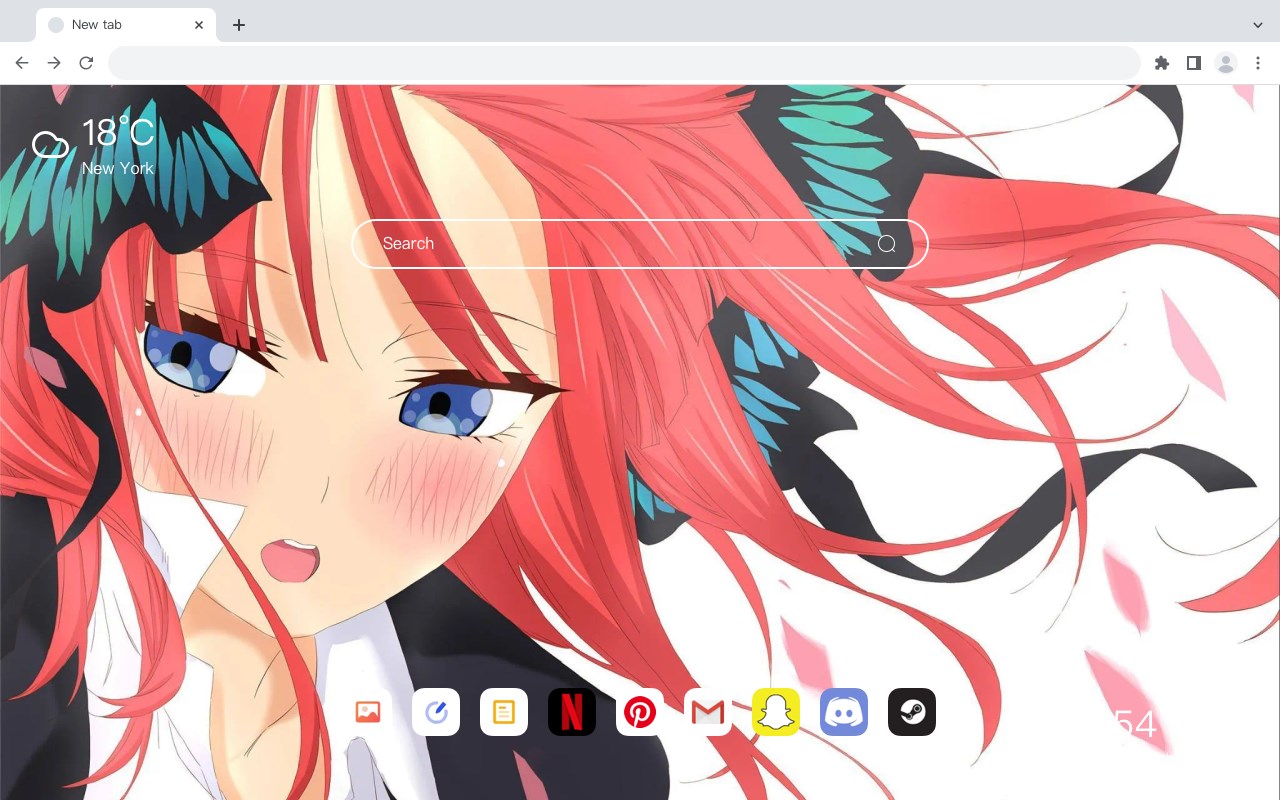1280x800 pixels.
Task: Launch the Netflix shortcut
Action: coord(572,712)
